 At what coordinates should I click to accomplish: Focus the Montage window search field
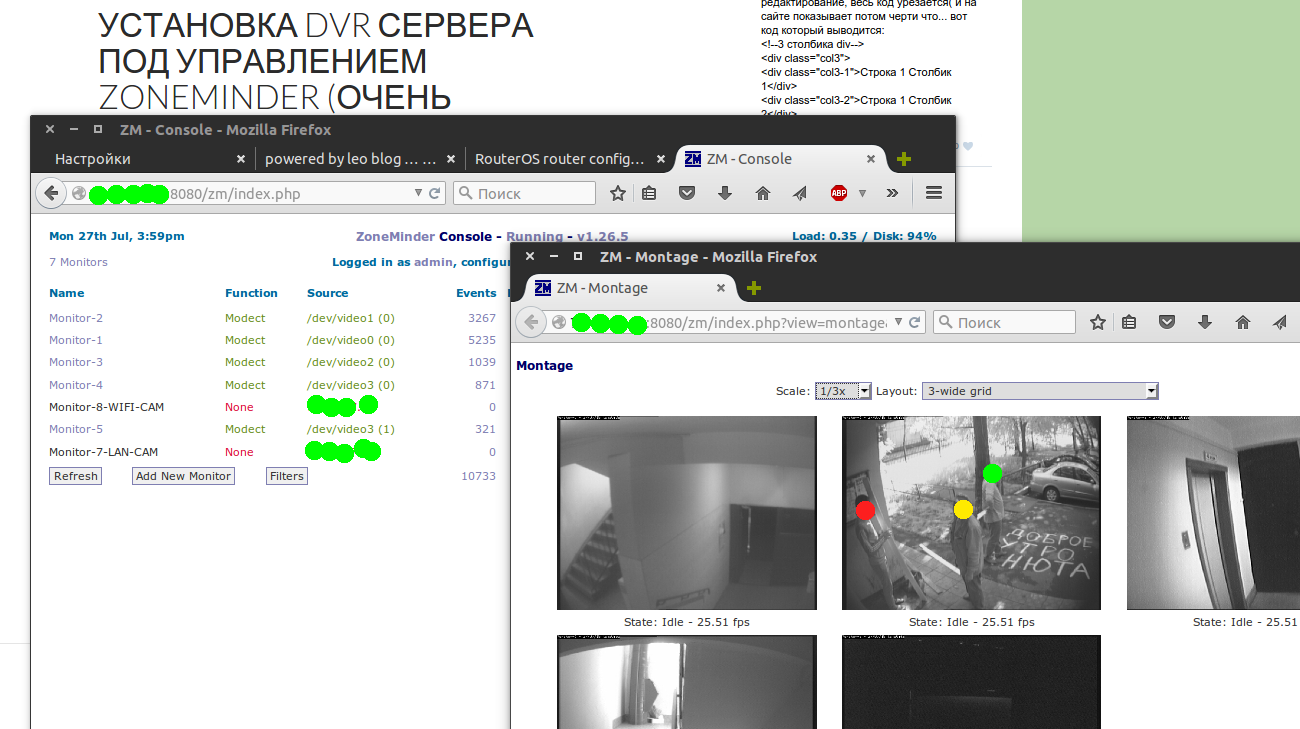pos(1004,322)
